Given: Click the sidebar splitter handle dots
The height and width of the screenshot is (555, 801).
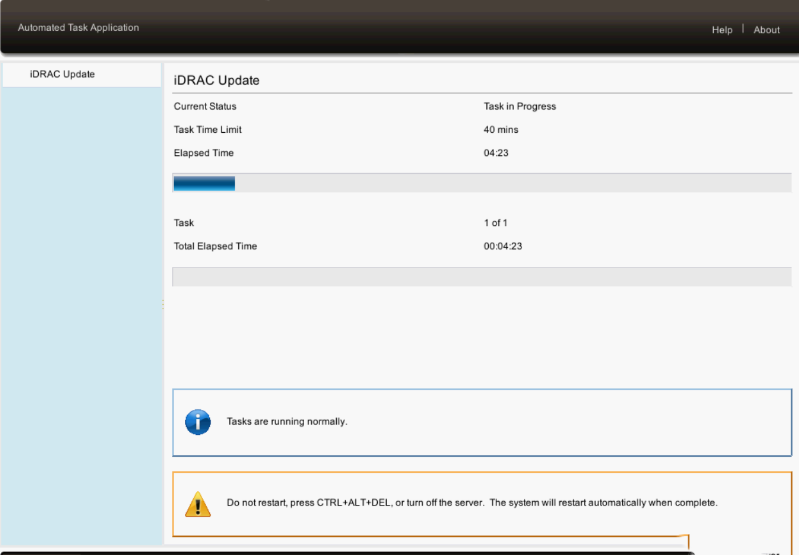Looking at the screenshot, I should click(163, 305).
